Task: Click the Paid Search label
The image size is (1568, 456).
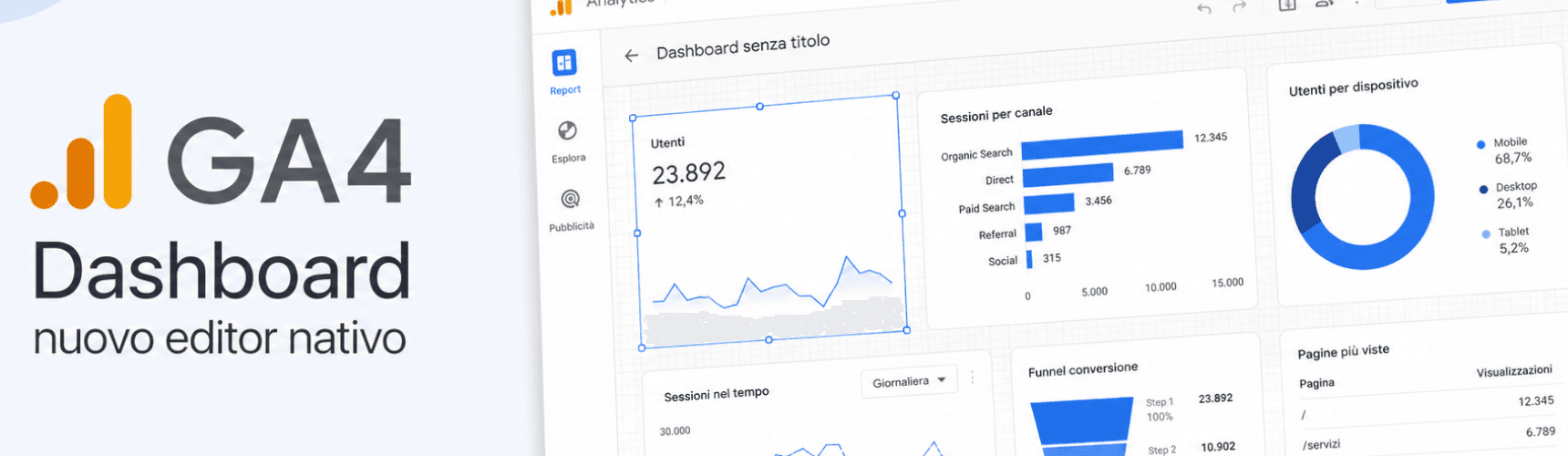Action: pyautogui.click(x=986, y=208)
